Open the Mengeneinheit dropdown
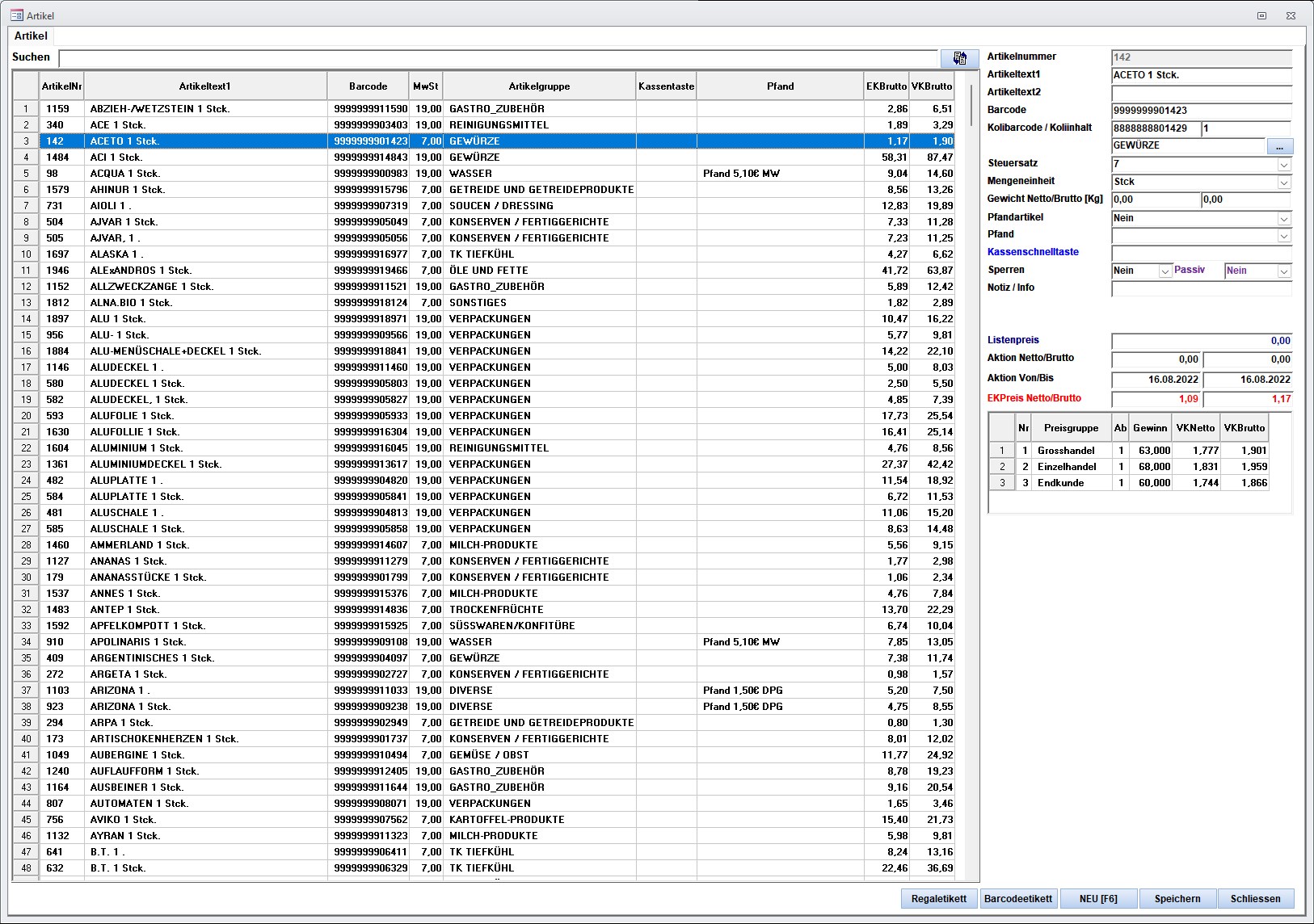 (1284, 183)
